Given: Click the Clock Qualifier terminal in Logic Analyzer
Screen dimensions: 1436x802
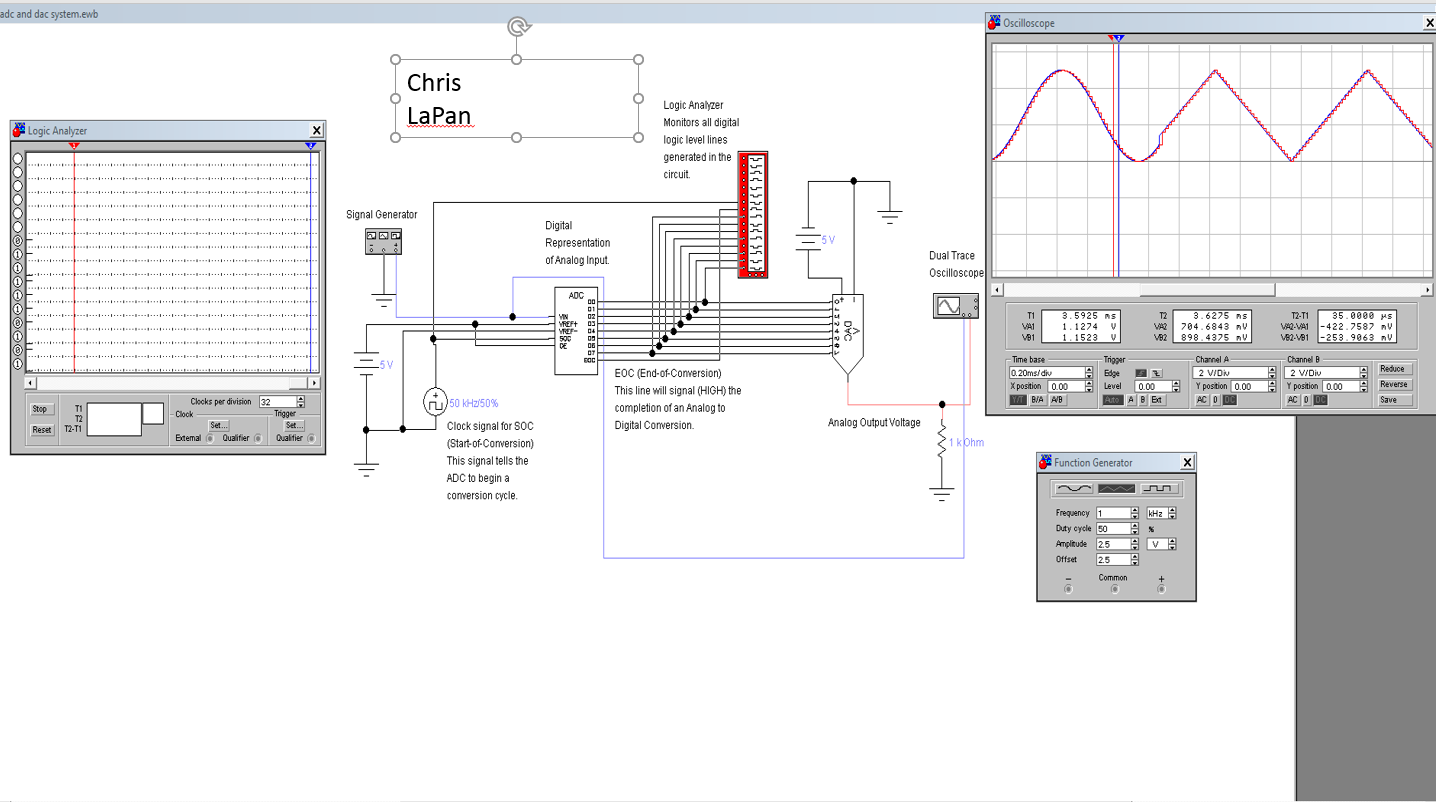Looking at the screenshot, I should coord(258,438).
